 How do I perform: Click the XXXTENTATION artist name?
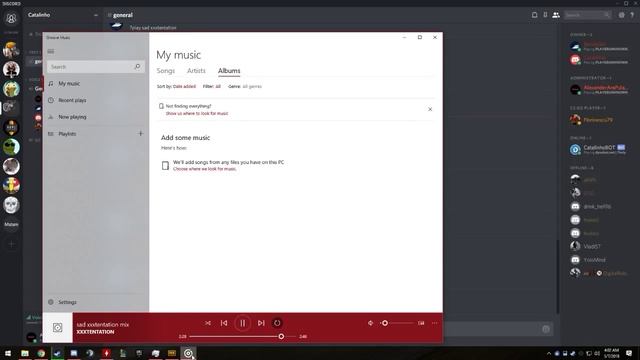(96, 332)
